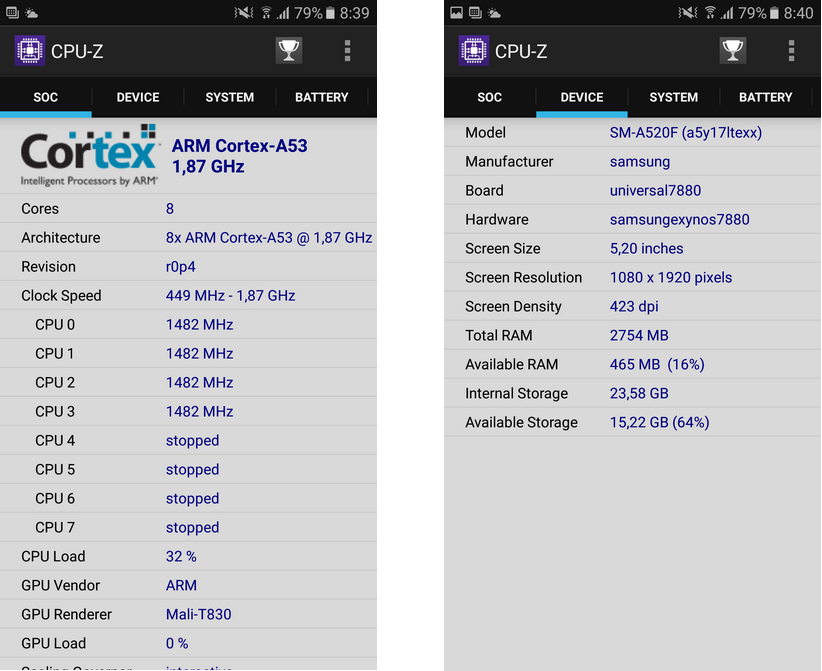Tap the weather icon in the right status bar
The height and width of the screenshot is (671, 822).
pyautogui.click(x=494, y=13)
